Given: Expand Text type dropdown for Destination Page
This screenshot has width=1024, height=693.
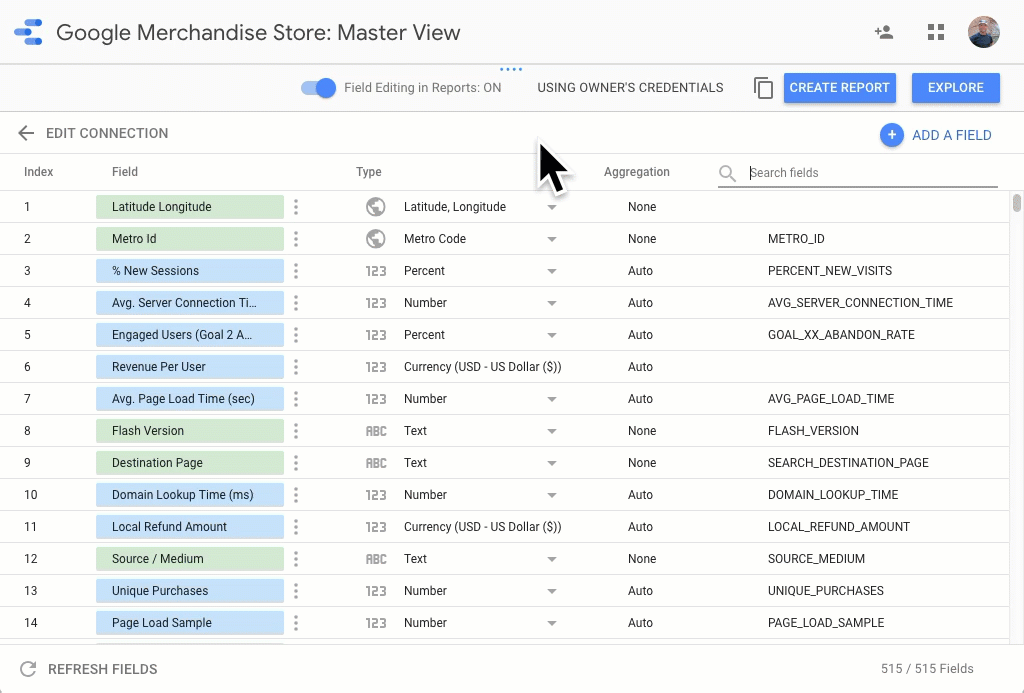Looking at the screenshot, I should pos(552,464).
